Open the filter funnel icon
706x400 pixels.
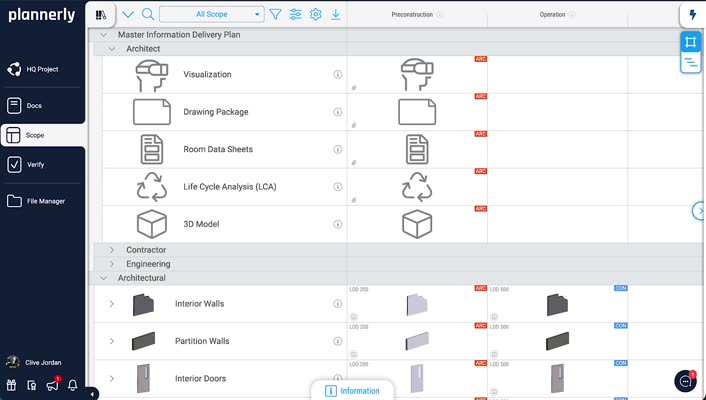coord(275,14)
